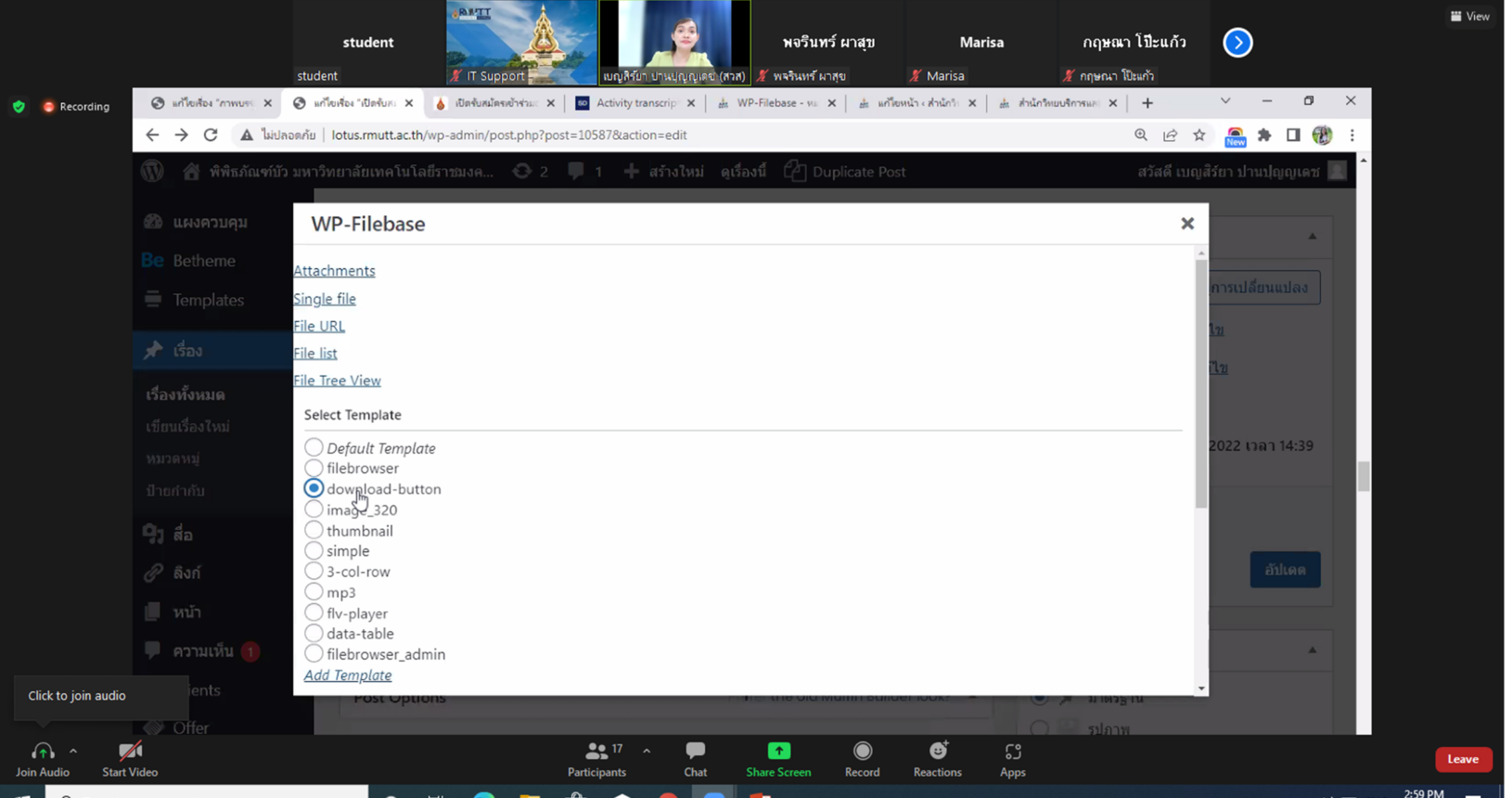Open Chrome extensions puzzle icon
Viewport: 1512px width, 798px height.
(1264, 135)
